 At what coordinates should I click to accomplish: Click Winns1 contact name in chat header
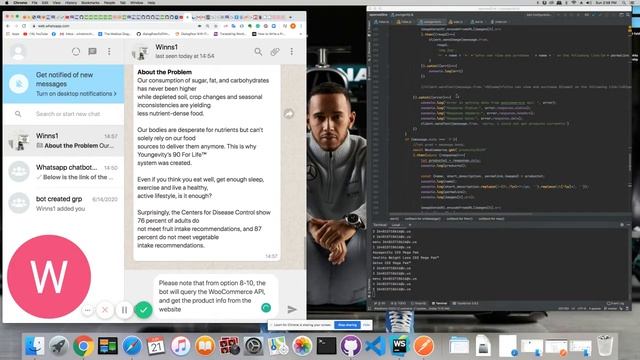point(167,47)
